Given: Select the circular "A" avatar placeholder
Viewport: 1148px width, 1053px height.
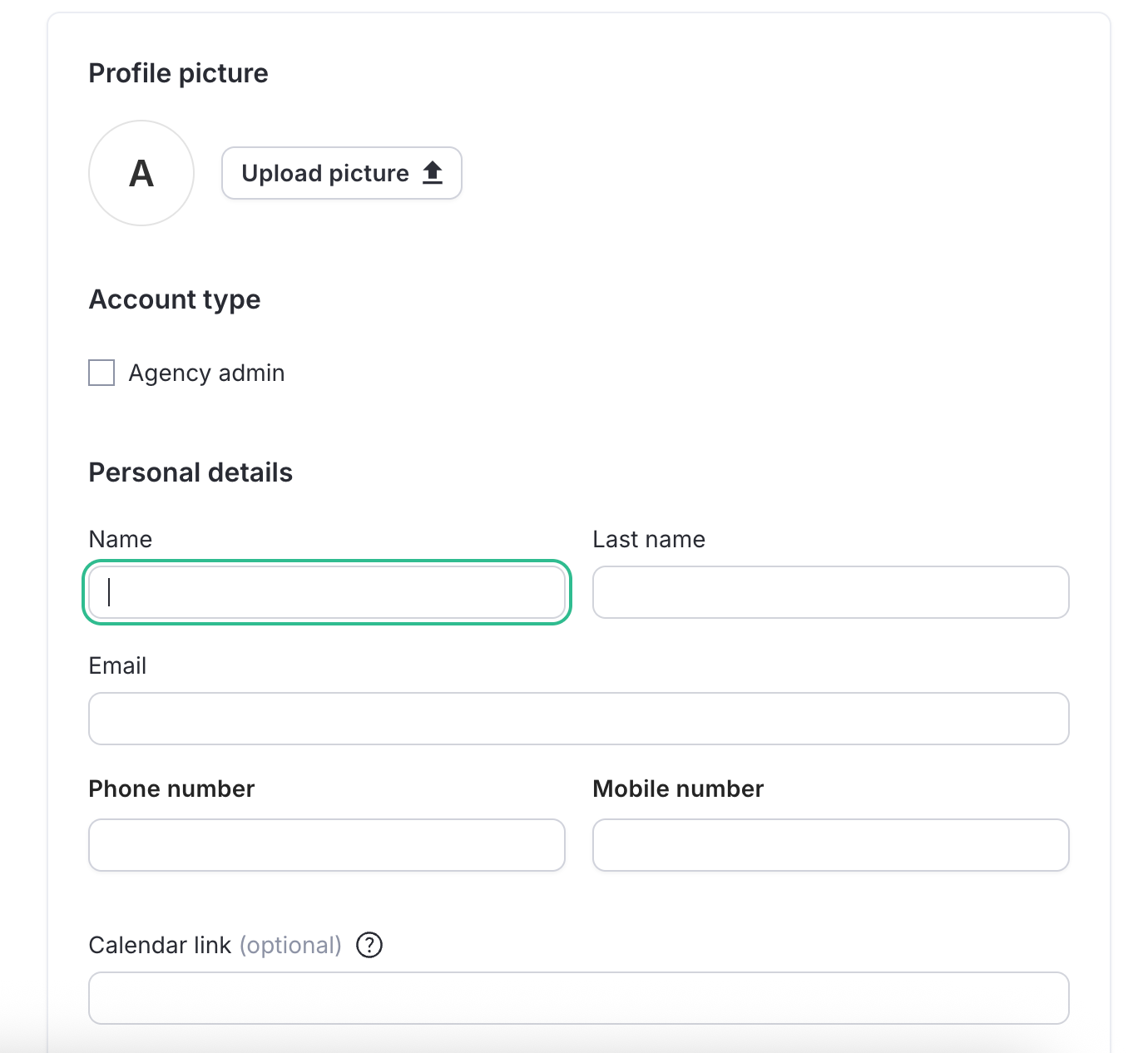Looking at the screenshot, I should pyautogui.click(x=141, y=173).
